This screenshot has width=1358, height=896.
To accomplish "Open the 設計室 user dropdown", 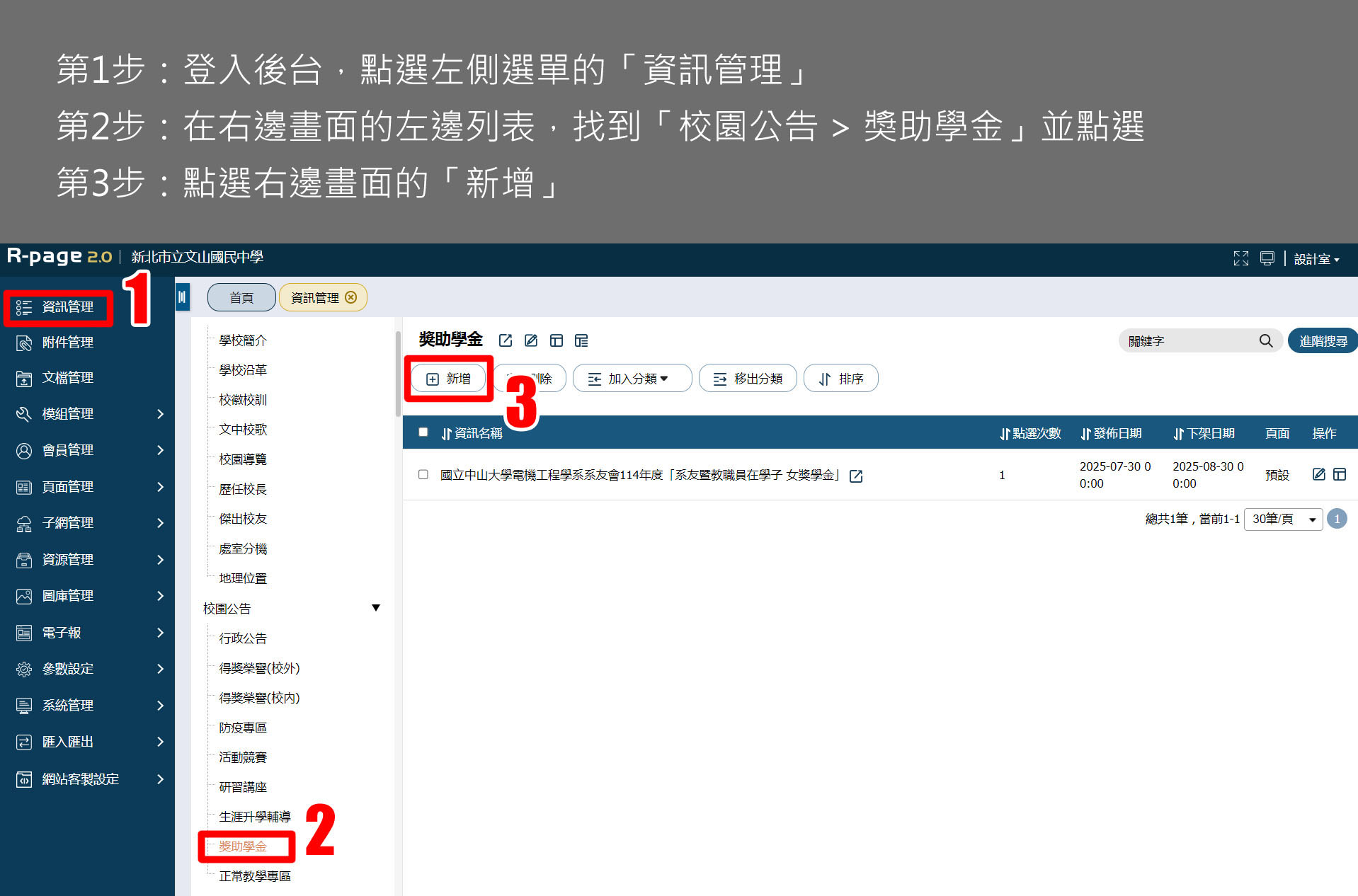I will pyautogui.click(x=1316, y=259).
